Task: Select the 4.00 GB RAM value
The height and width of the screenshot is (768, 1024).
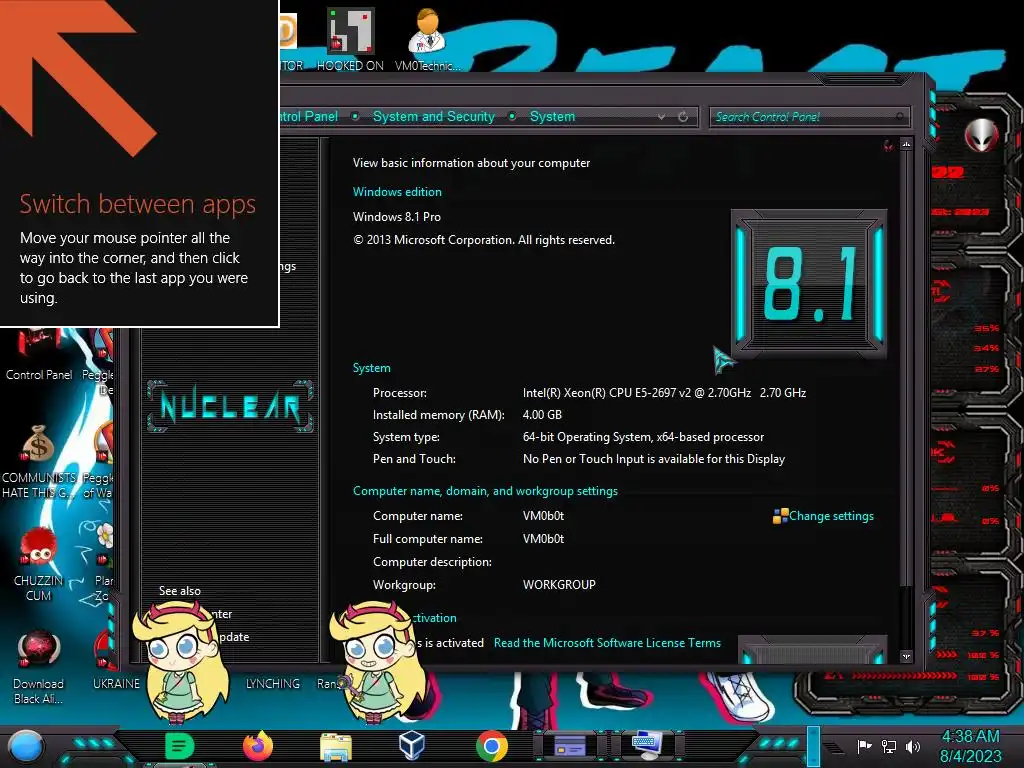Action: click(x=542, y=415)
